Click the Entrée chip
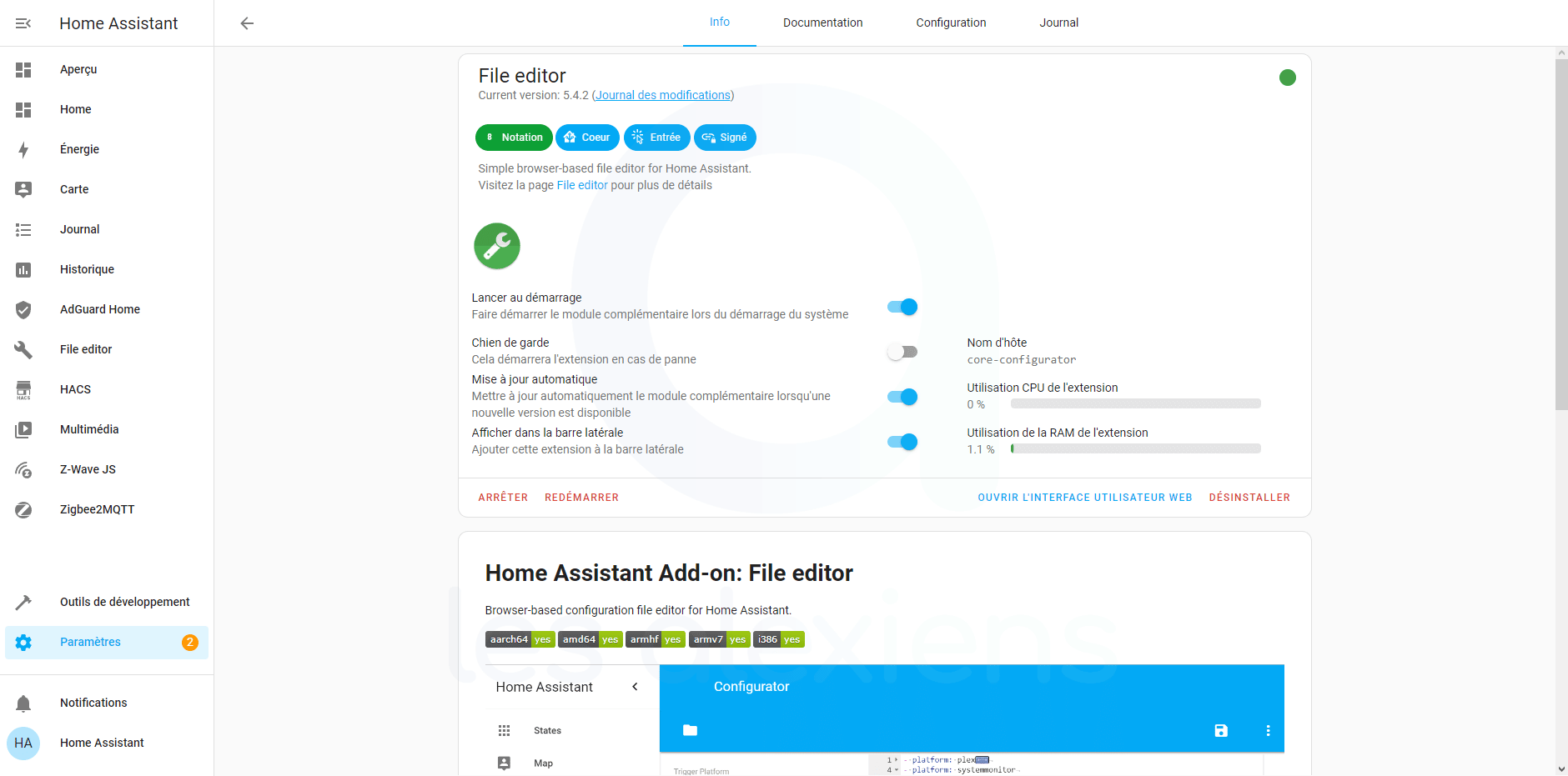The image size is (1568, 776). (x=657, y=138)
